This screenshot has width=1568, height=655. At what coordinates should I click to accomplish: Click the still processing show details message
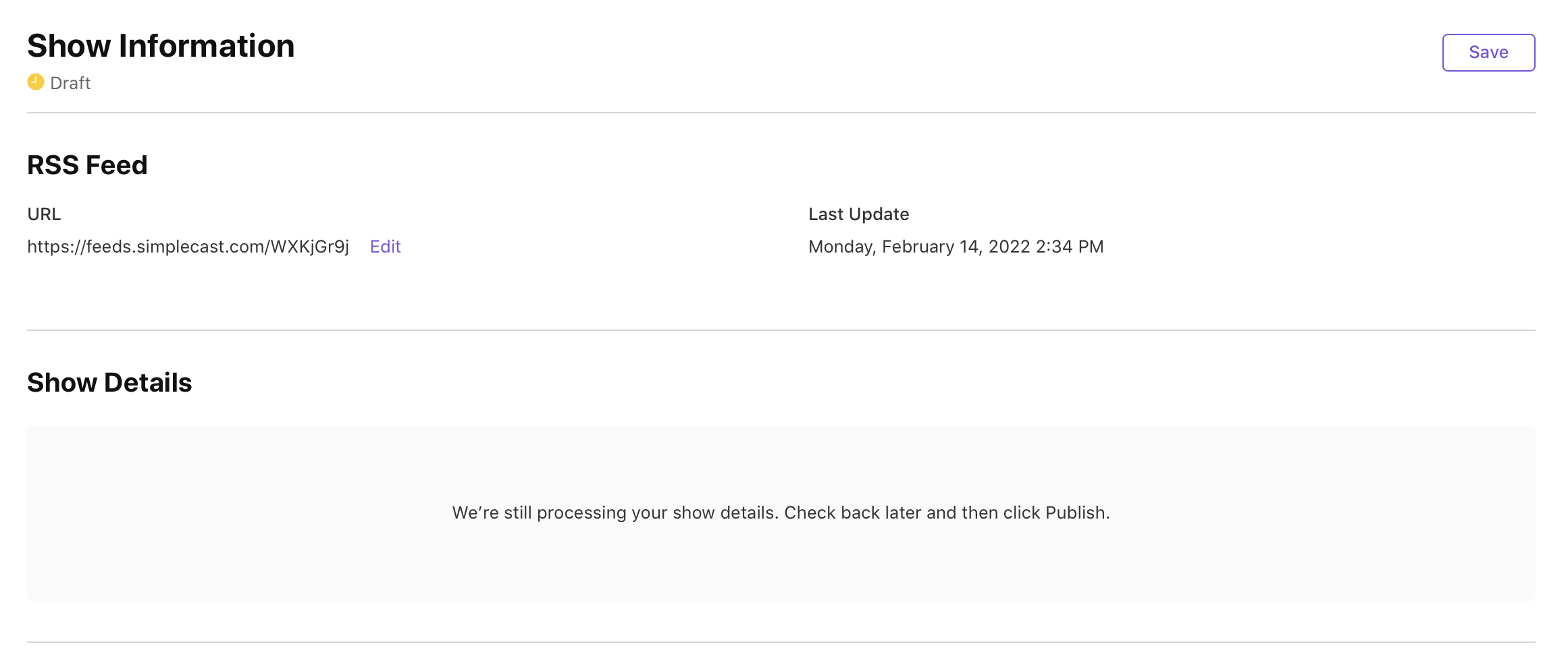[x=781, y=513]
